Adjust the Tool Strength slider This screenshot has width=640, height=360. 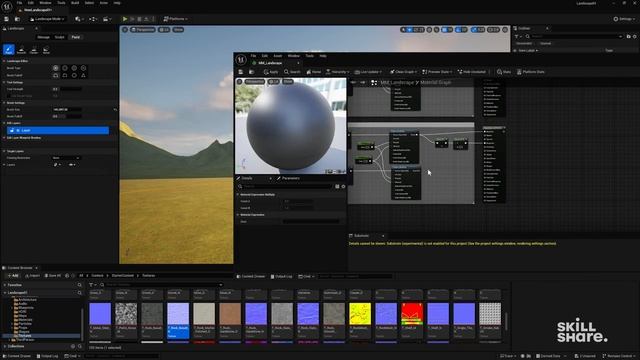coord(67,89)
